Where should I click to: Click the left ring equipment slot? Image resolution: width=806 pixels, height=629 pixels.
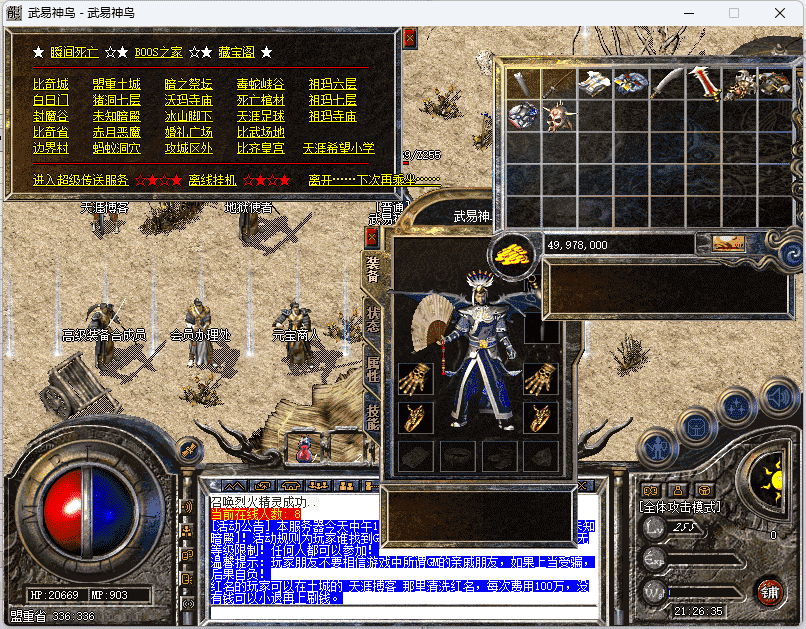[x=415, y=418]
